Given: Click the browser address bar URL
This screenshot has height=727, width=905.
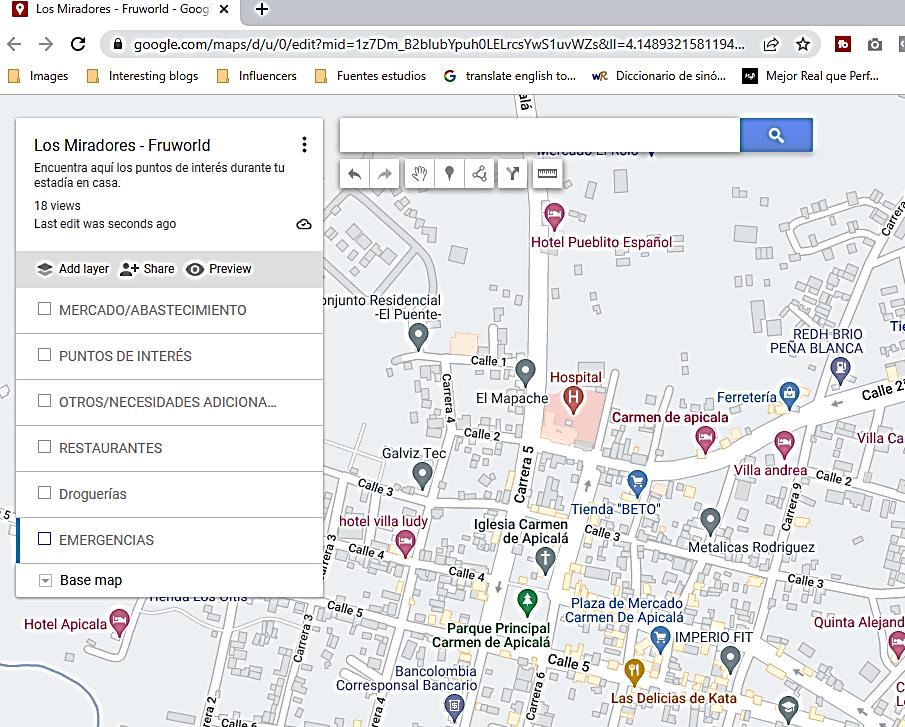Looking at the screenshot, I should [439, 44].
